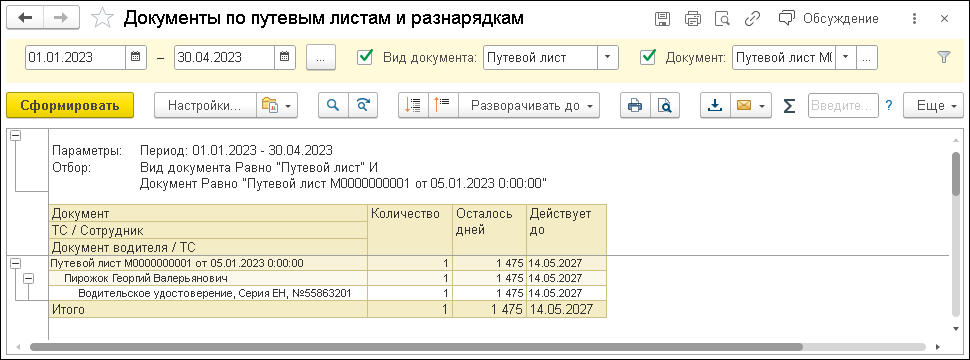
Task: Select row Пирожок Георгий Валерьянович
Action: (x=208, y=278)
